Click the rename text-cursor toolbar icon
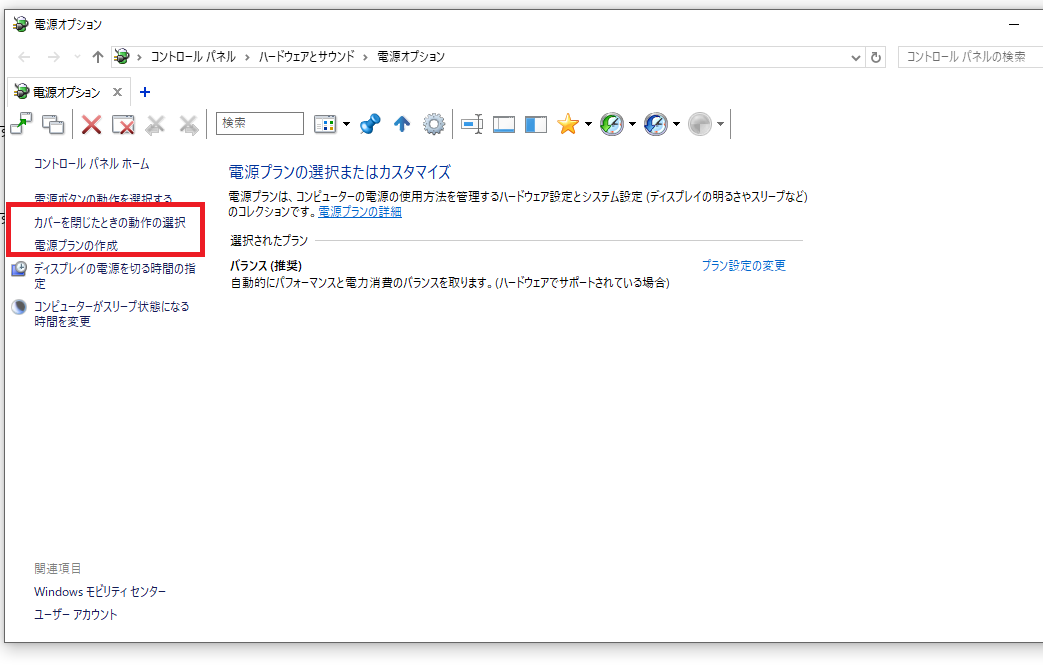This screenshot has width=1043, height=667. (x=472, y=124)
